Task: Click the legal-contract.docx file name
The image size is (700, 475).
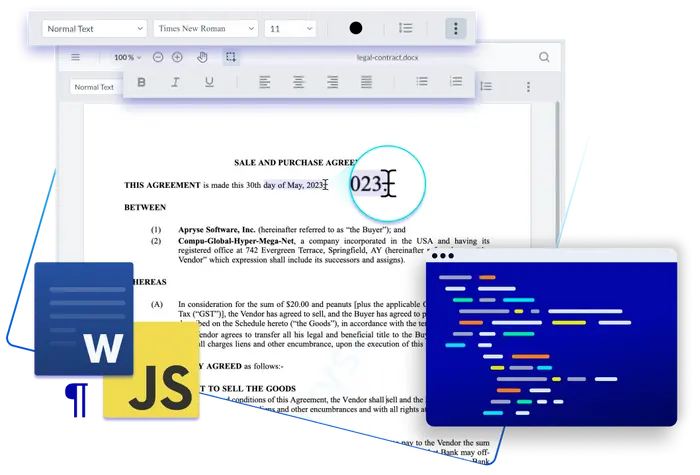Action: (388, 57)
